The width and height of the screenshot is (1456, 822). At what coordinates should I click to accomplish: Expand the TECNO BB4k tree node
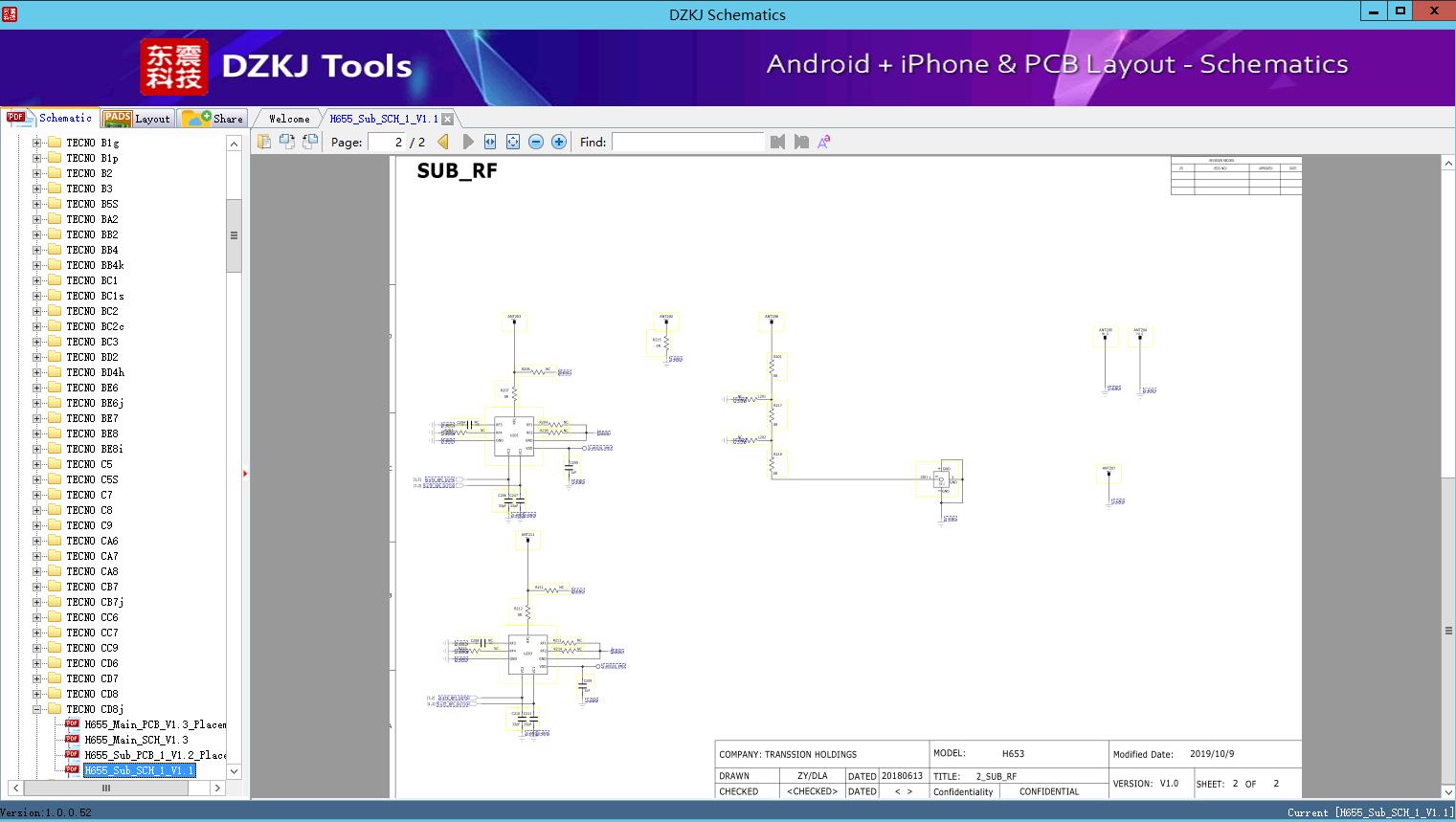[37, 265]
